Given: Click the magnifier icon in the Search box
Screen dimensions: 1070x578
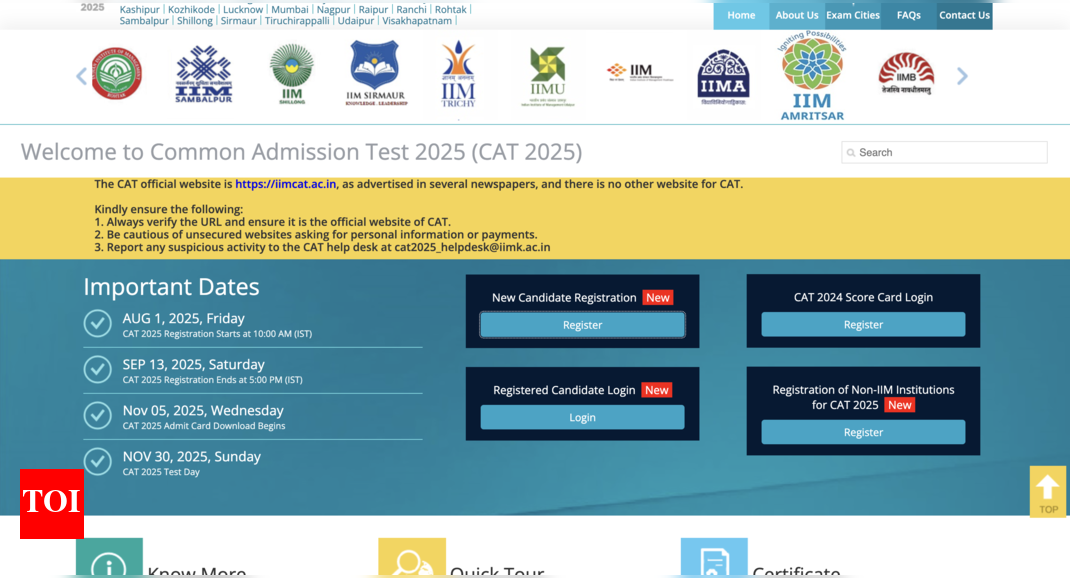Looking at the screenshot, I should coord(851,153).
